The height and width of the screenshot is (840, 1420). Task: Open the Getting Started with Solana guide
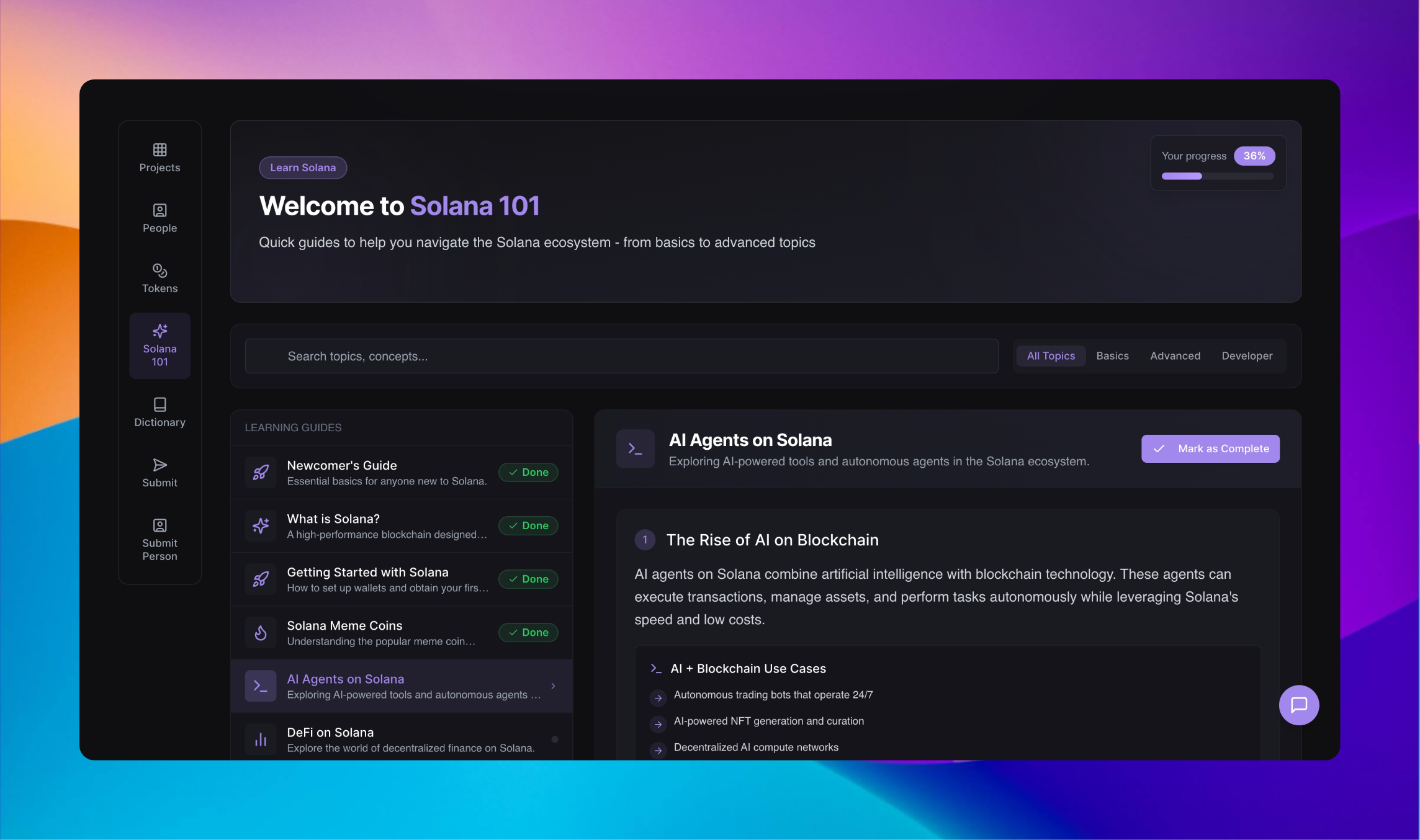(x=402, y=579)
